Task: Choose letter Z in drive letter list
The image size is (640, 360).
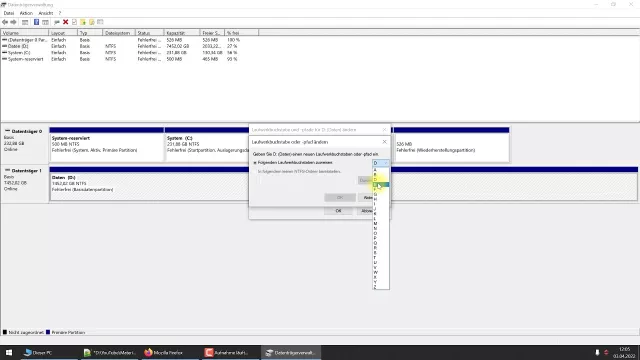Action: point(380,287)
